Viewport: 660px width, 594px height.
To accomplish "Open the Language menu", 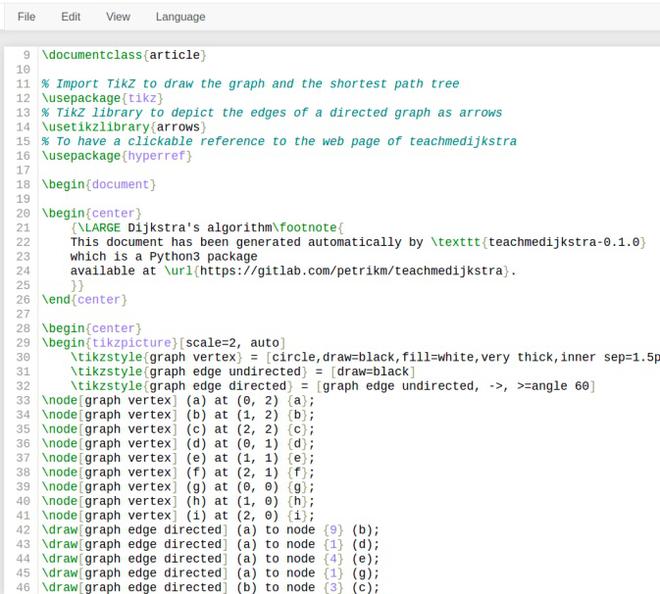I will click(180, 17).
